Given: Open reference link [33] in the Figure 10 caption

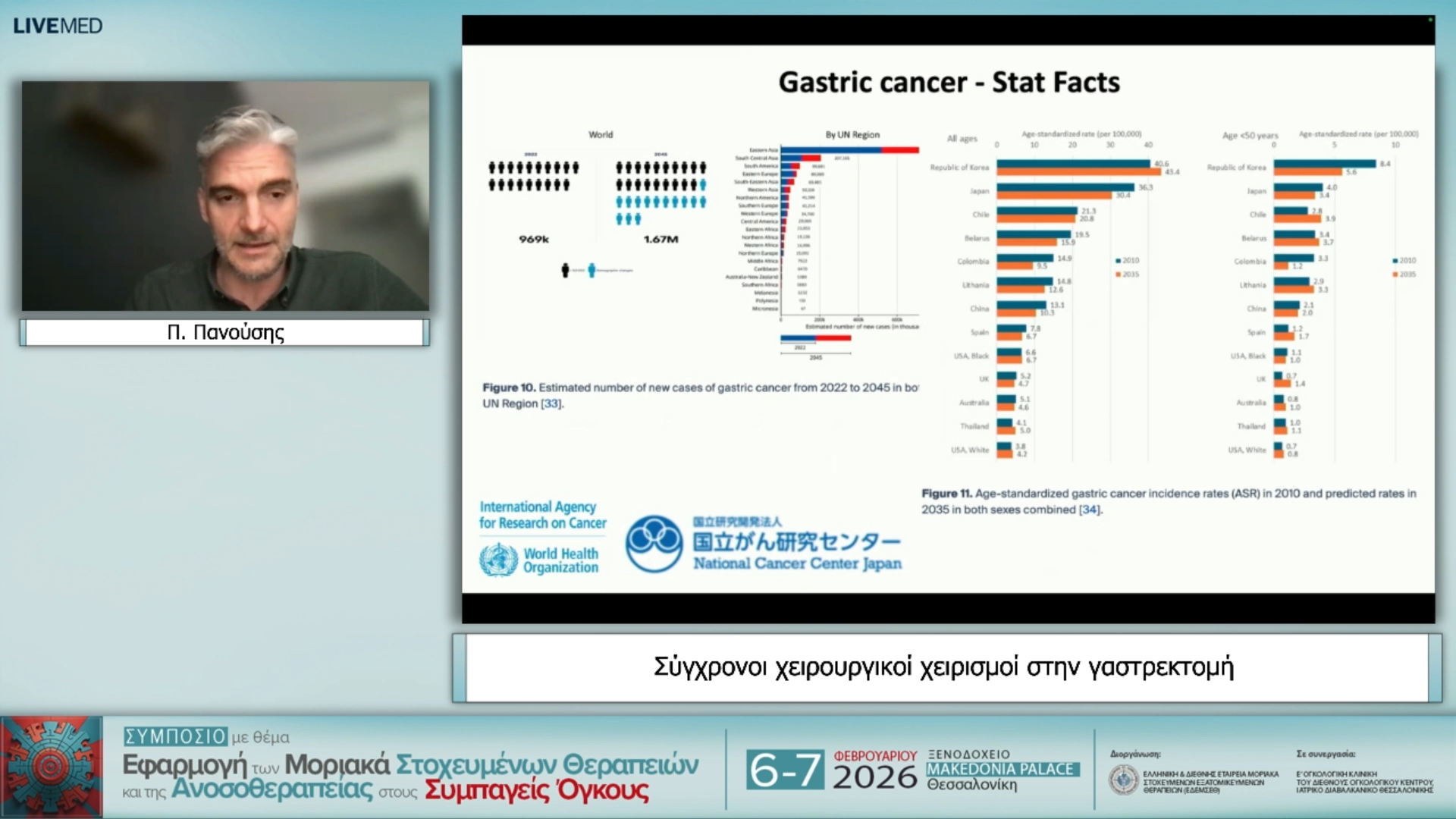Looking at the screenshot, I should (x=551, y=404).
